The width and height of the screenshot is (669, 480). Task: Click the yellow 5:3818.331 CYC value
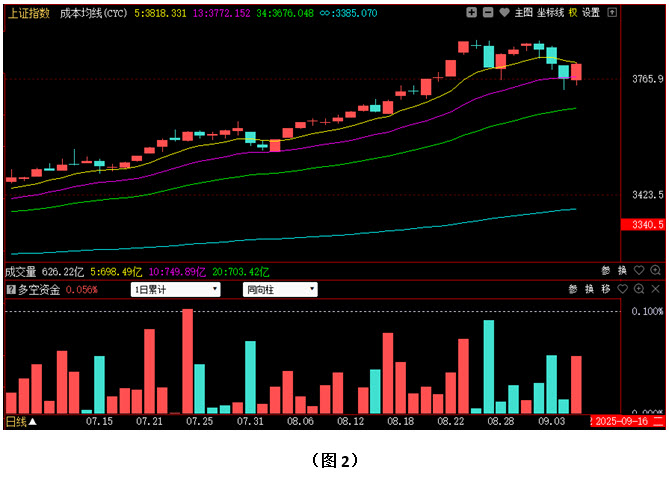160,13
